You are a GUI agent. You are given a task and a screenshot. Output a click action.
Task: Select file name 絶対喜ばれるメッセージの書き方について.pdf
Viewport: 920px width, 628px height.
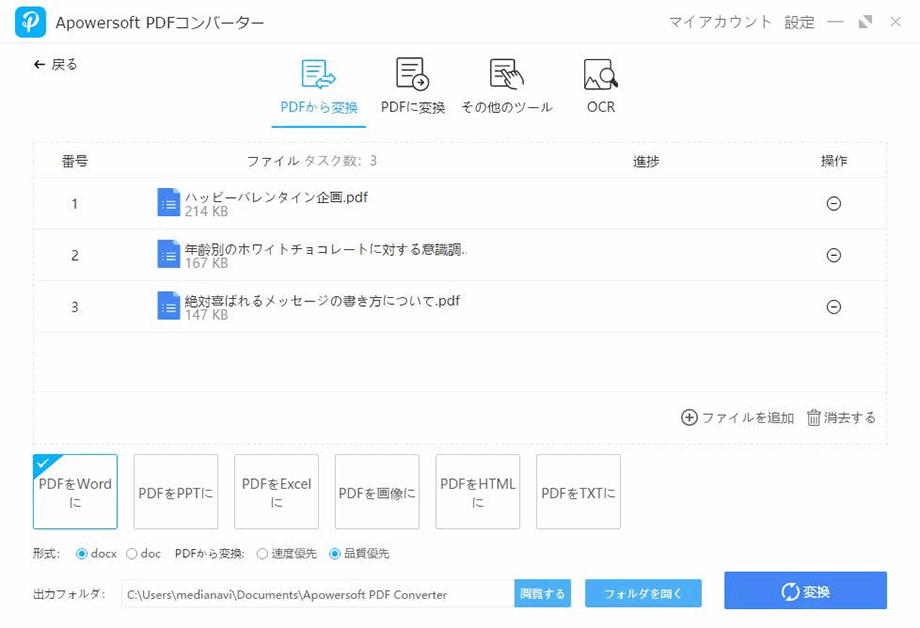322,301
